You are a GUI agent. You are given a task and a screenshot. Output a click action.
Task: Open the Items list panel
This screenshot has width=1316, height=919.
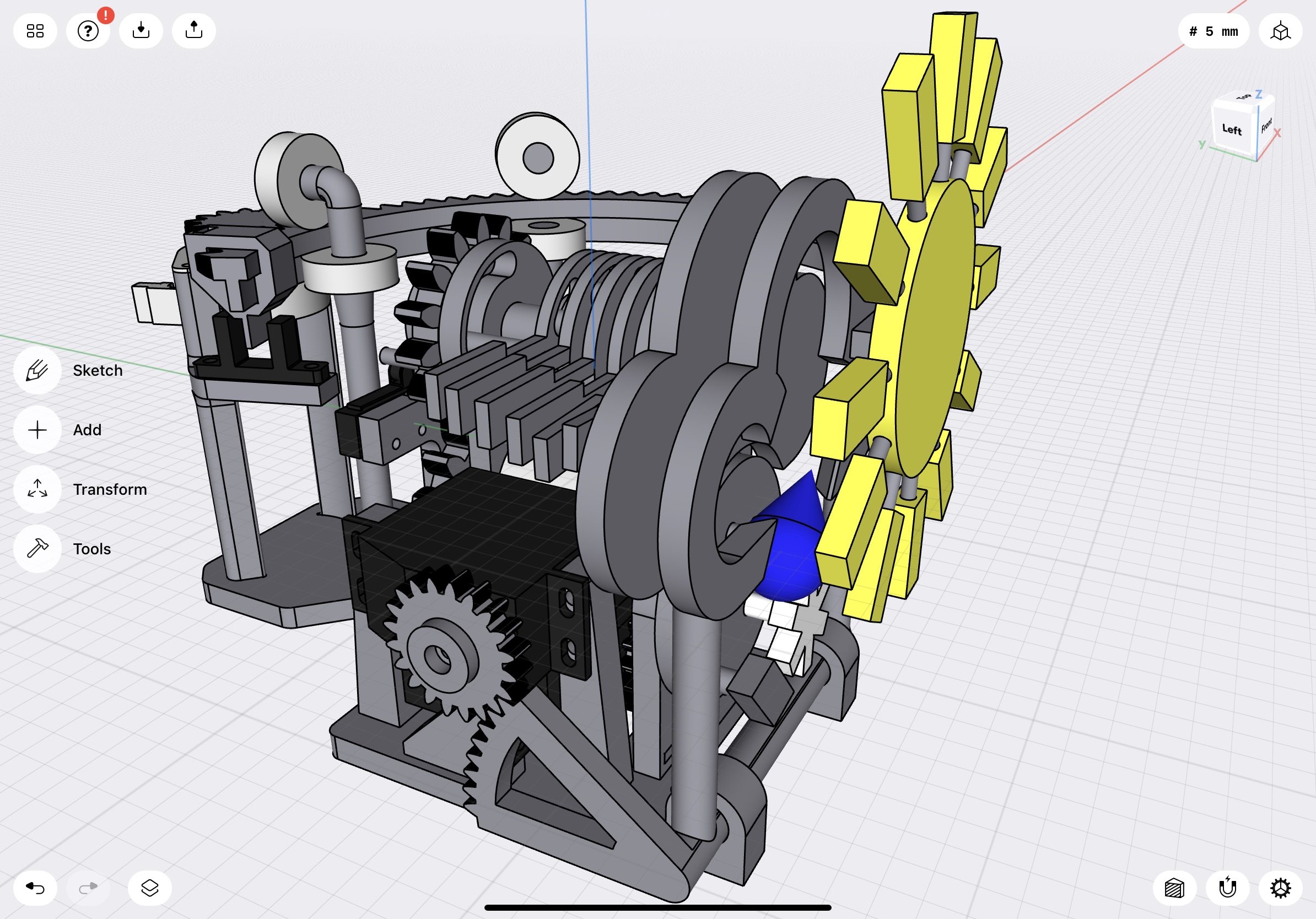150,888
